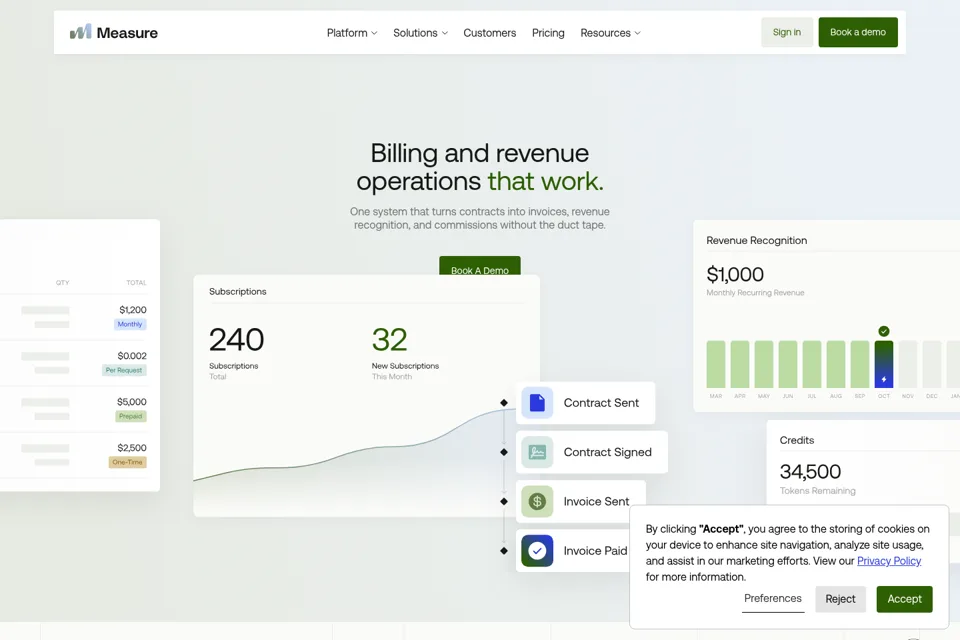
Task: Click the Sign in button
Action: point(787,32)
